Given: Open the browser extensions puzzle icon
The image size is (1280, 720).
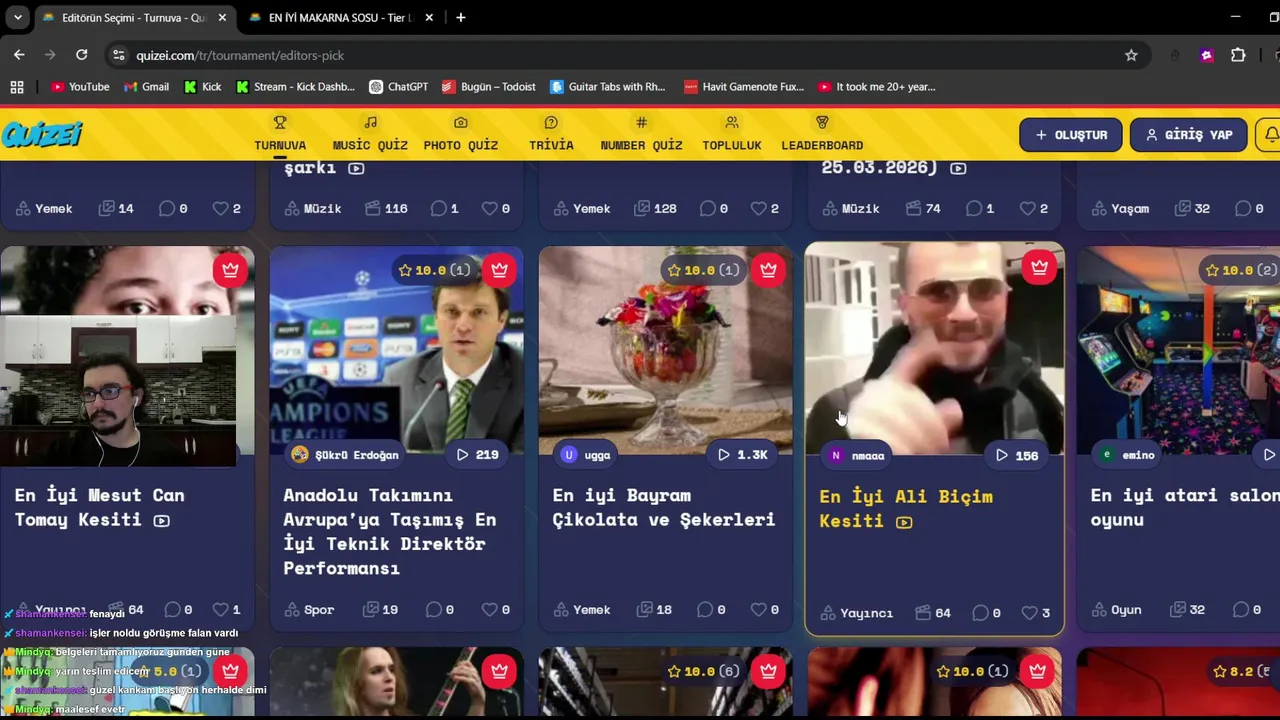Looking at the screenshot, I should click(x=1238, y=55).
